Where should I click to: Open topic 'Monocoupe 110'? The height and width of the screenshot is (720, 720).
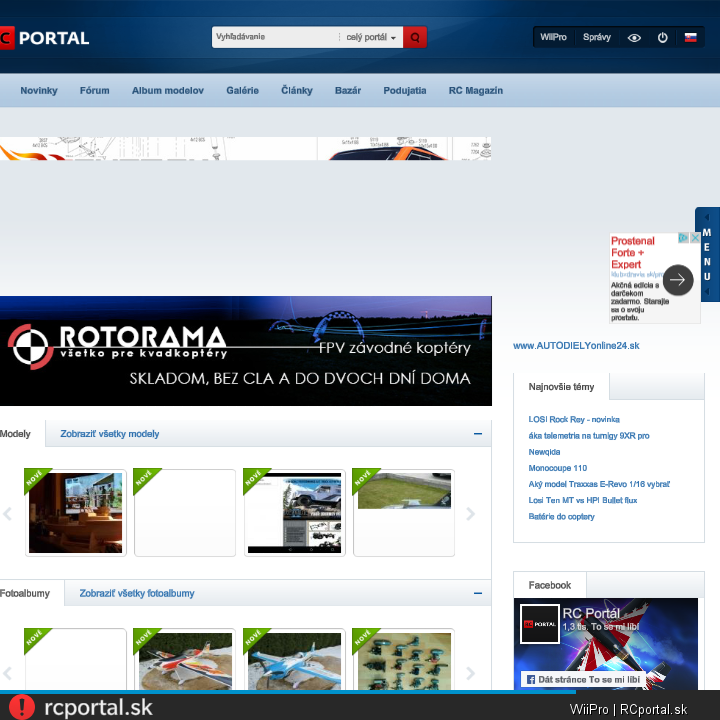pos(557,468)
